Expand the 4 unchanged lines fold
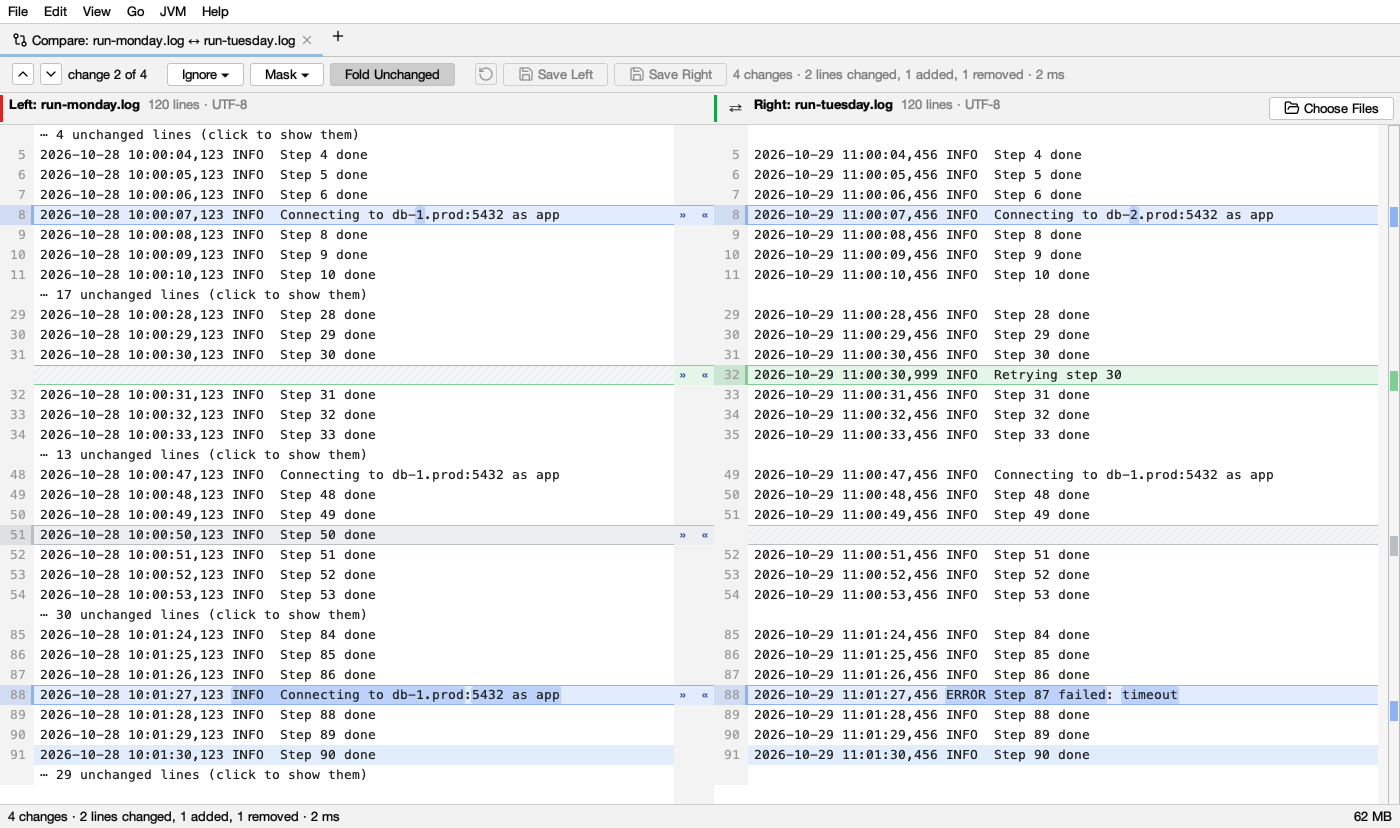This screenshot has width=1400, height=828. 199,135
